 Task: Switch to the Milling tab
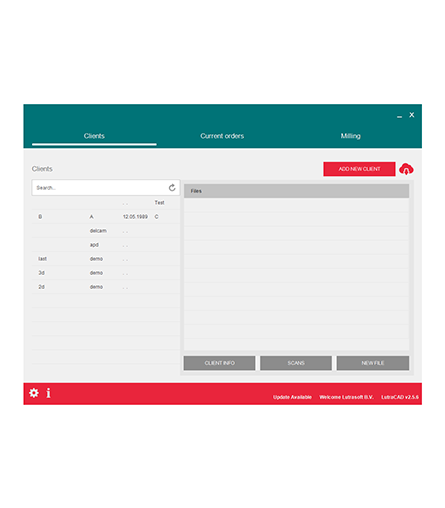point(350,136)
